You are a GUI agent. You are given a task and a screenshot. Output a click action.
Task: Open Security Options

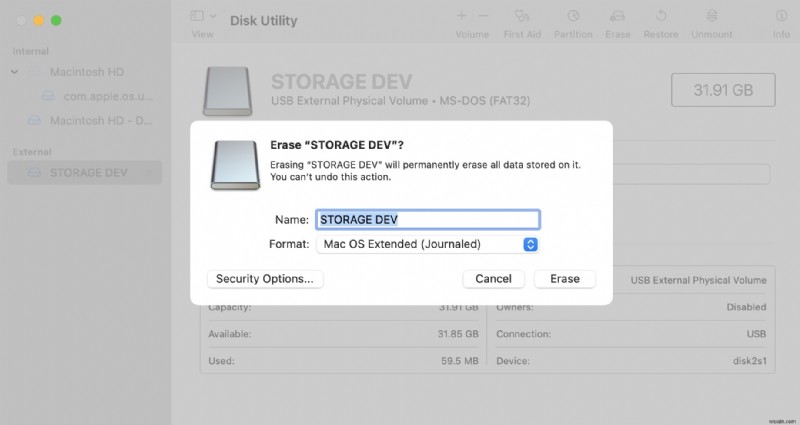pos(265,279)
